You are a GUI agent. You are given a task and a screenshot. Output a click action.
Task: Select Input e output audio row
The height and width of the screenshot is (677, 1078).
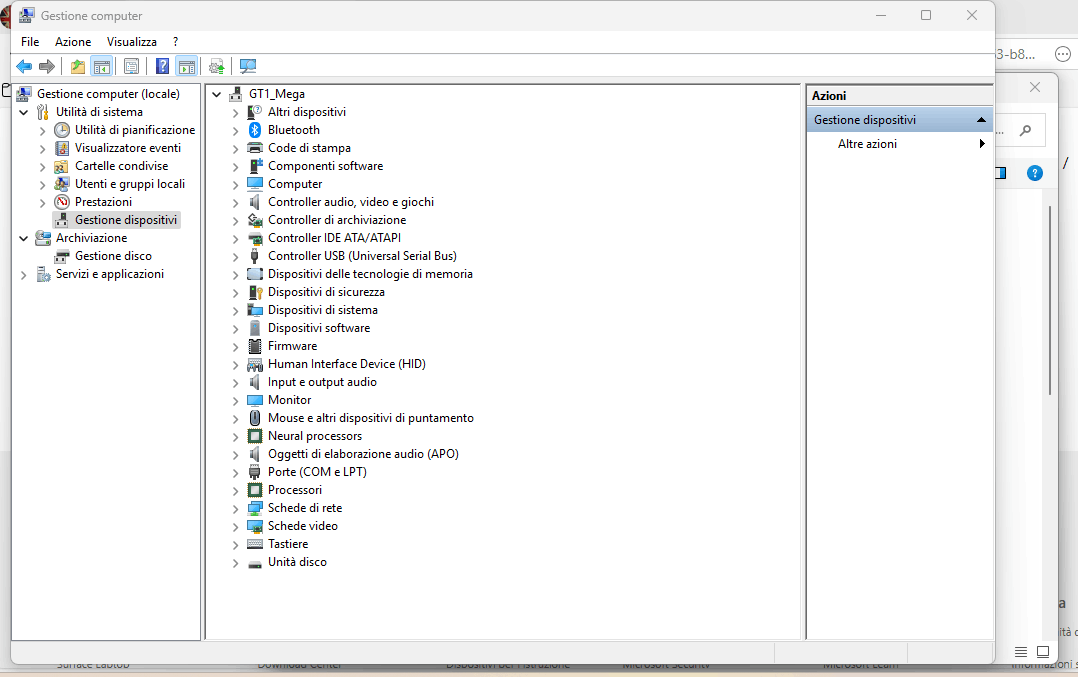[x=322, y=382]
